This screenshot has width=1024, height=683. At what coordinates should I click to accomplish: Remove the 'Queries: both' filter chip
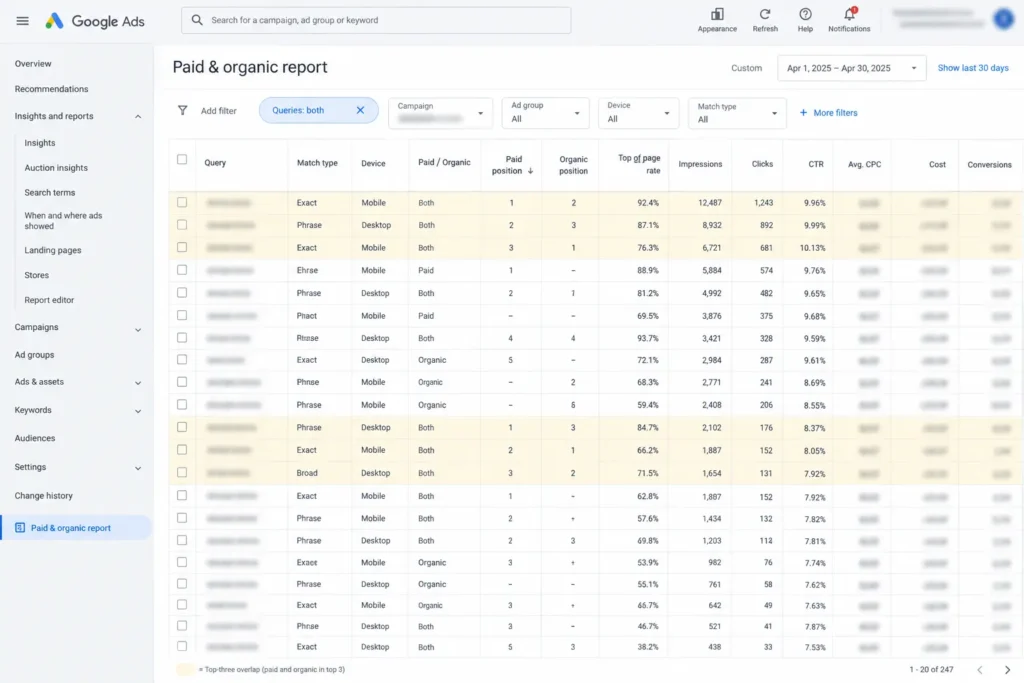point(360,110)
